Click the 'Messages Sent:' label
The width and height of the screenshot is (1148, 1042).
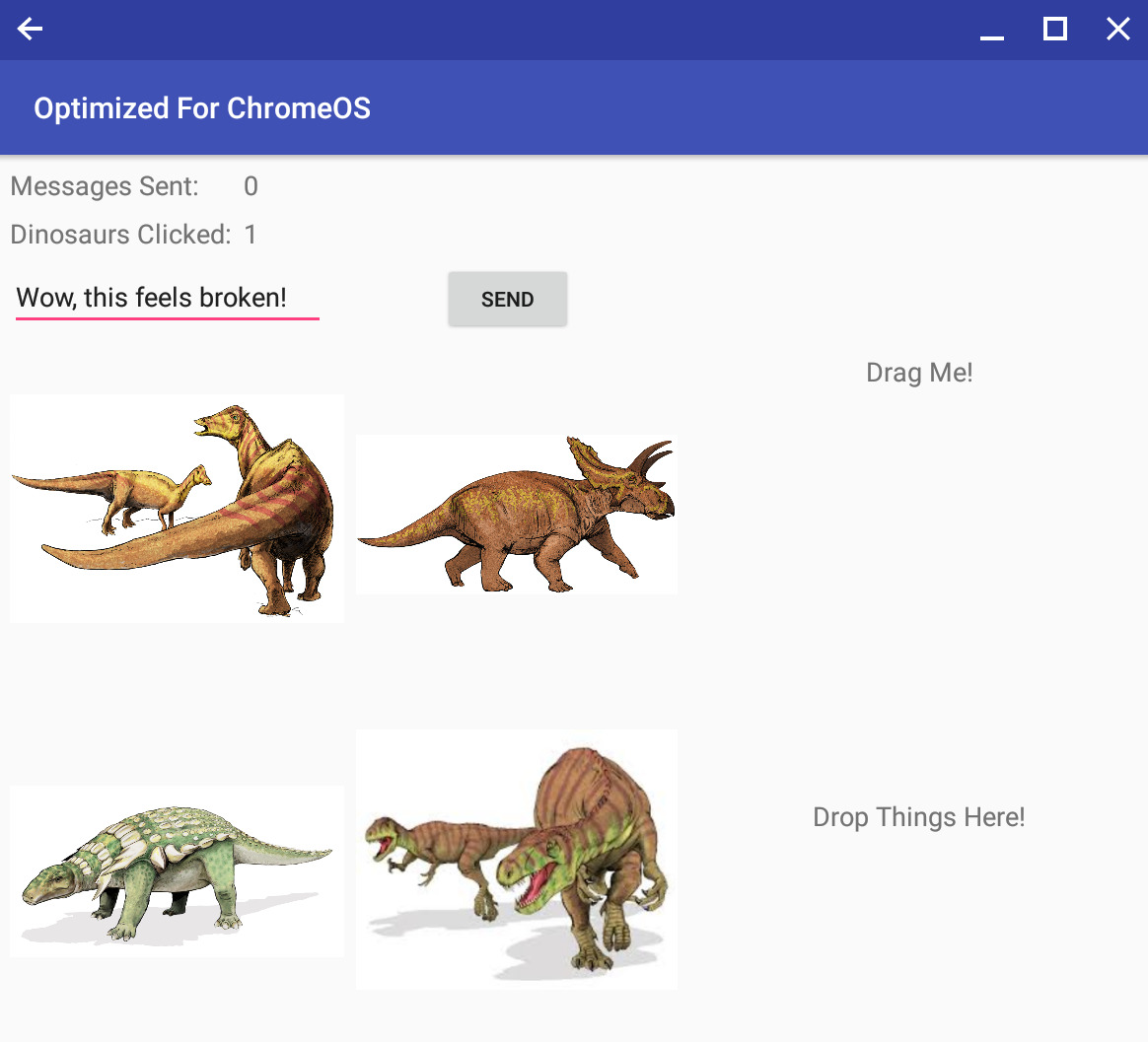(105, 186)
